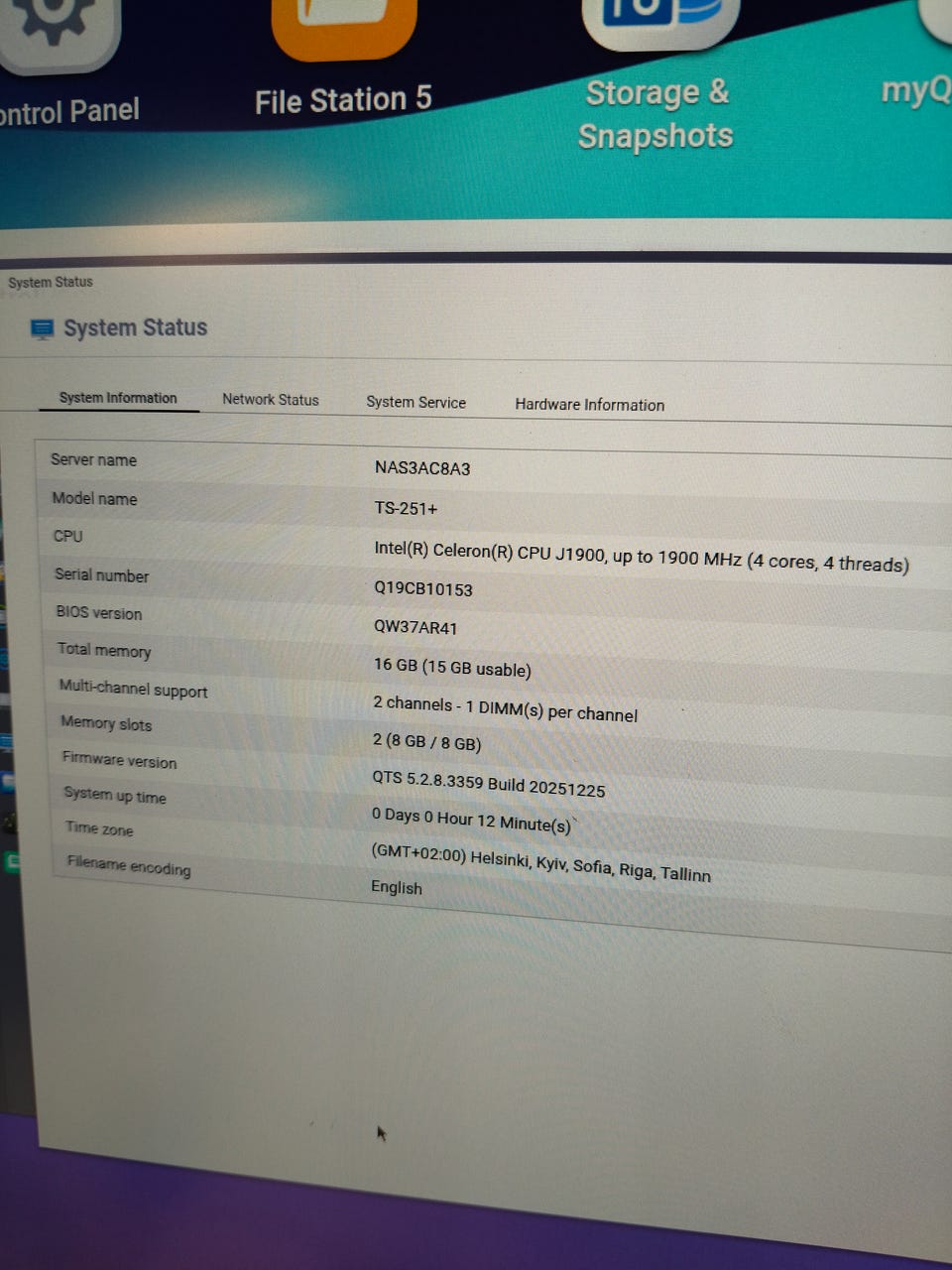Click the BIOS version value QW37AR41

416,627
